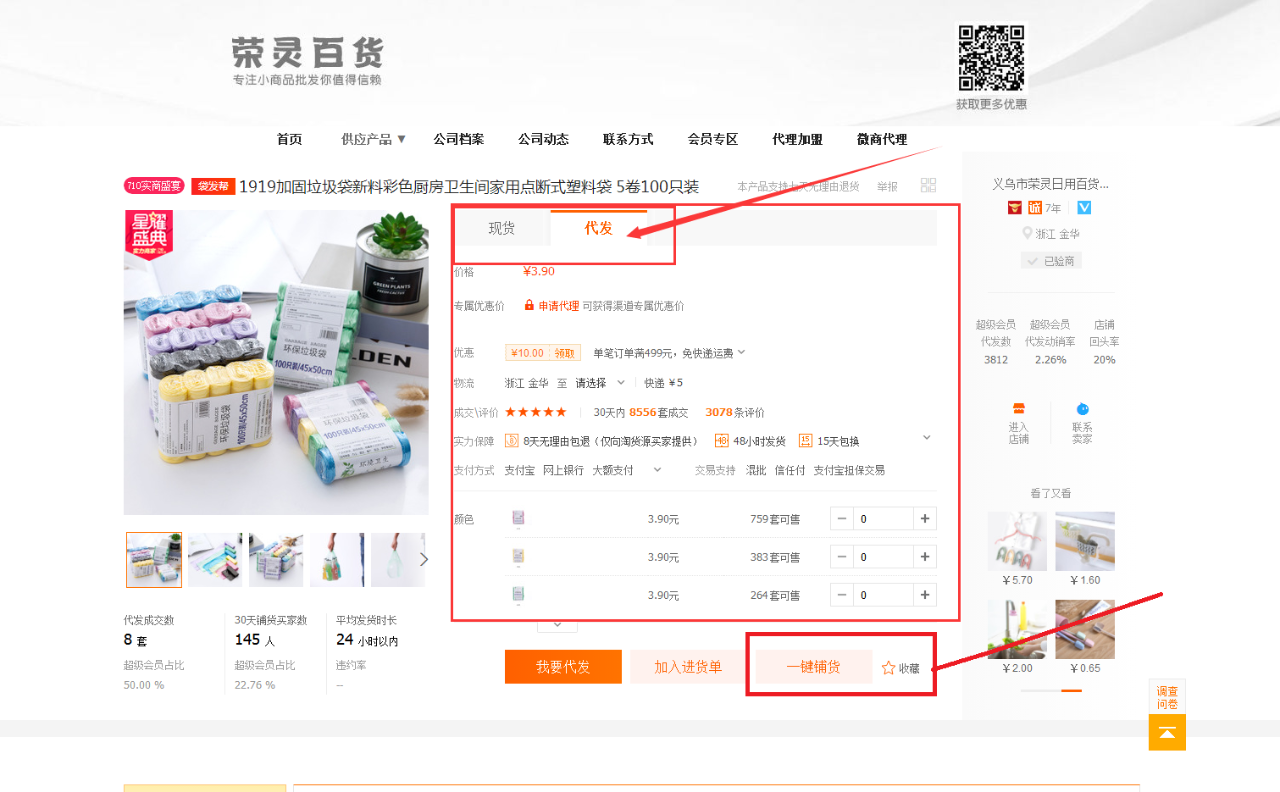Click the 进入店铺 shop icon
Screen dimensions: 1280x792
click(1018, 409)
